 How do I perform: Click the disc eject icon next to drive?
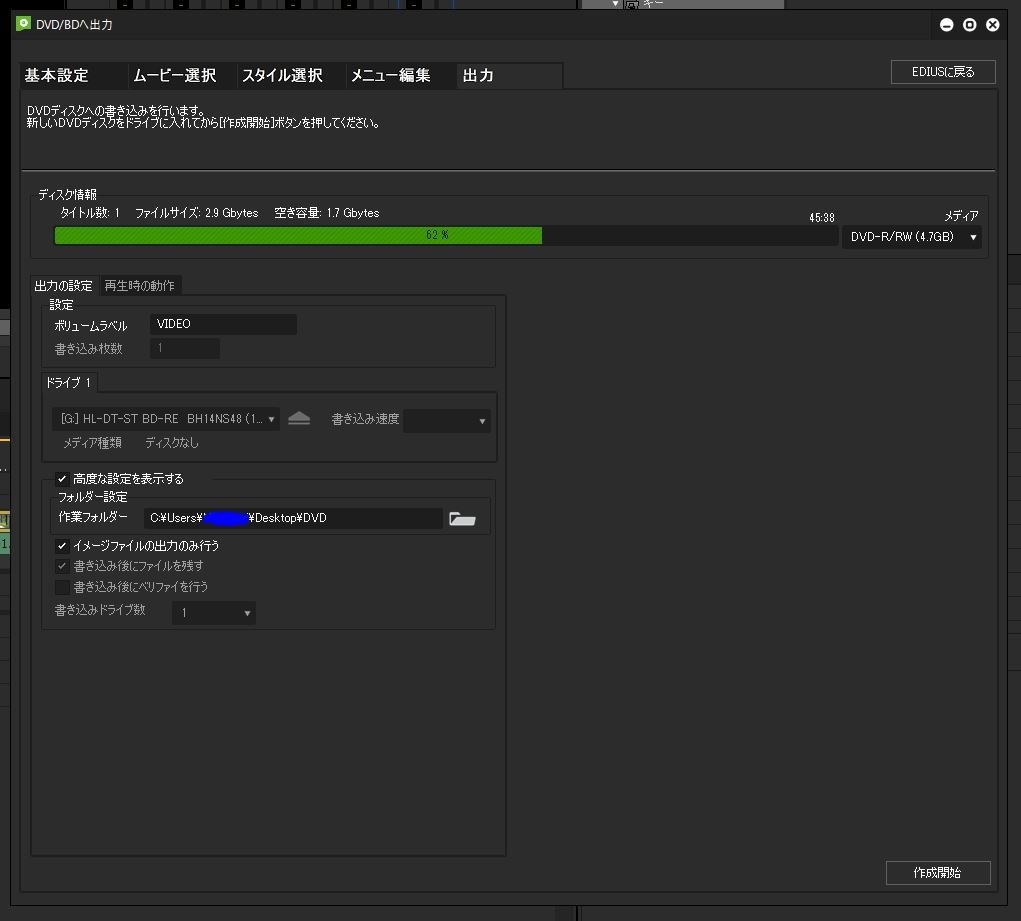[x=299, y=419]
